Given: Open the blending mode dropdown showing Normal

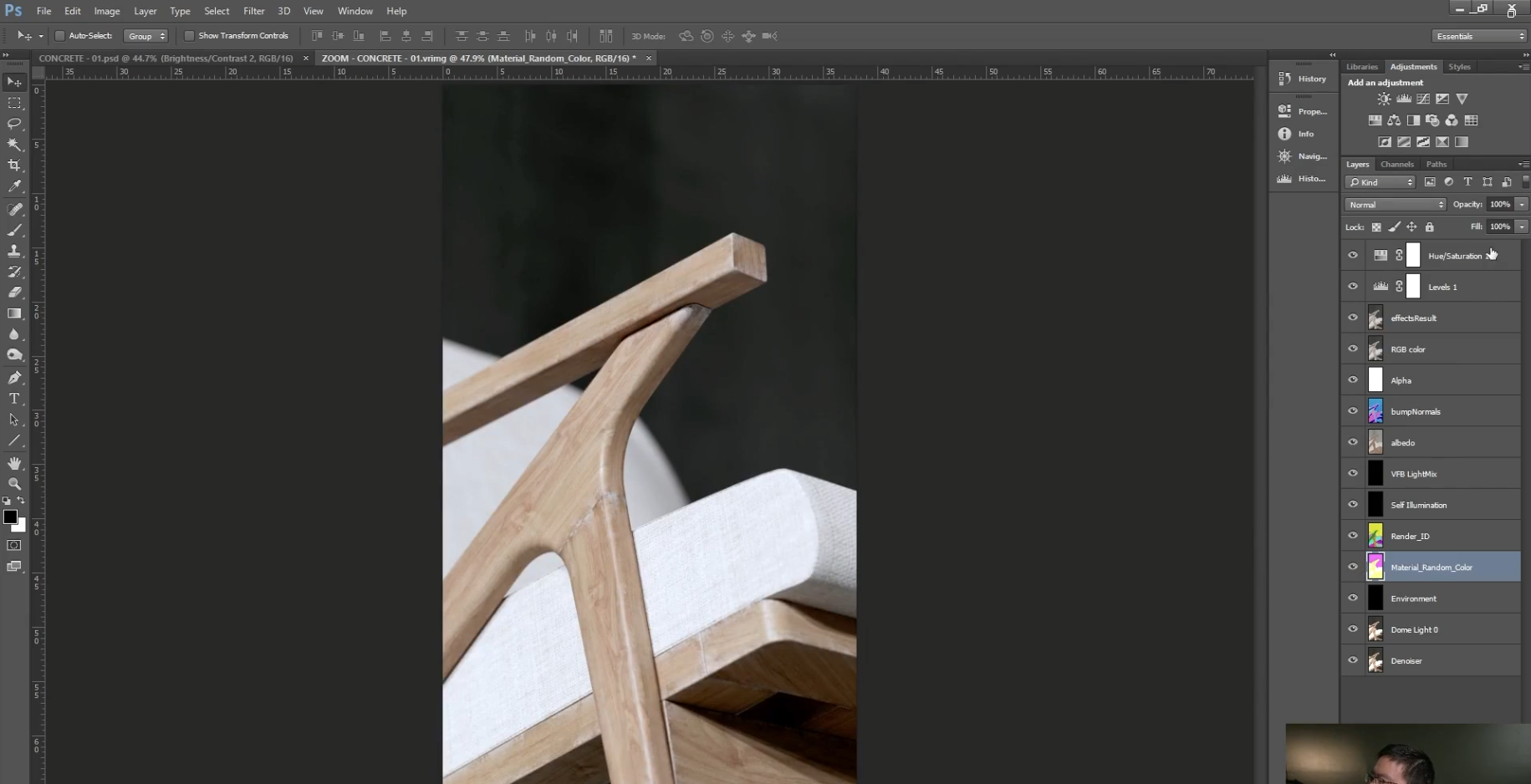Looking at the screenshot, I should point(1394,204).
